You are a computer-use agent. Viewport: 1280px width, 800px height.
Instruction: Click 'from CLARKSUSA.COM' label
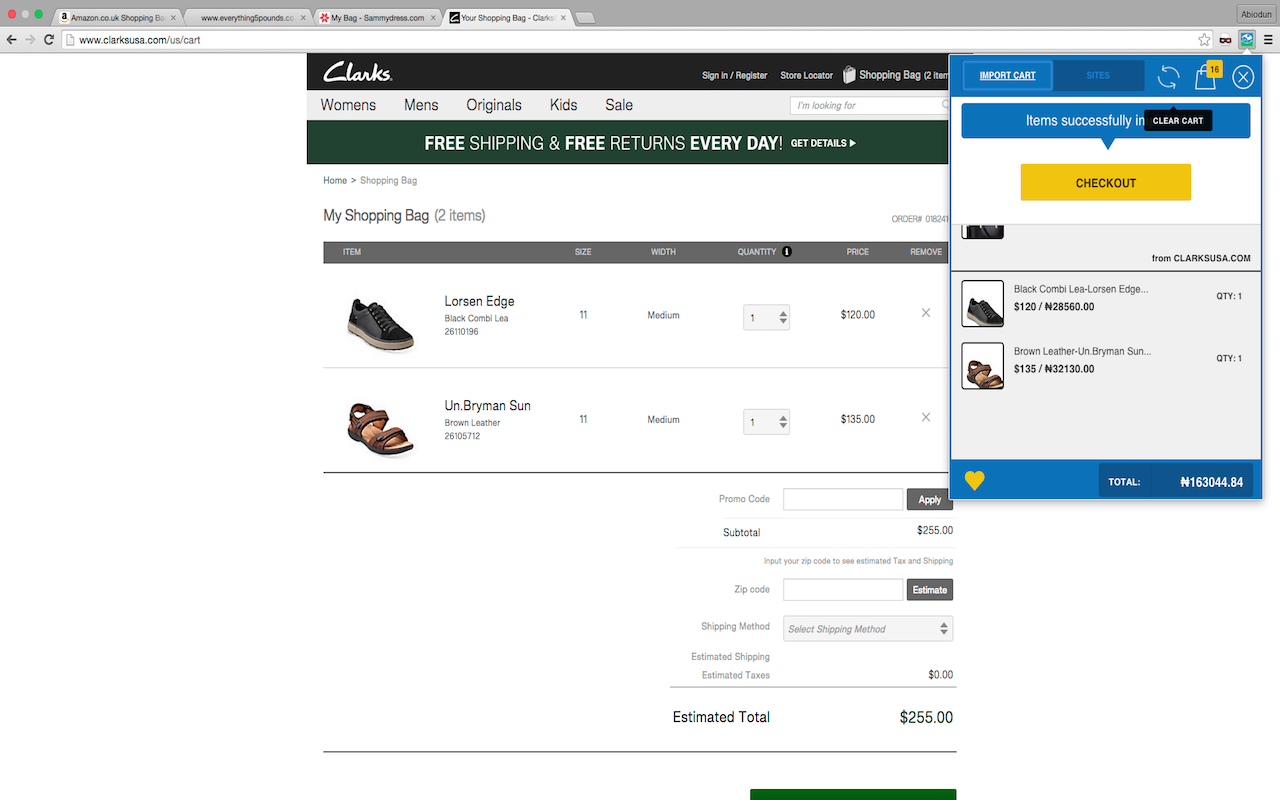coord(1201,258)
